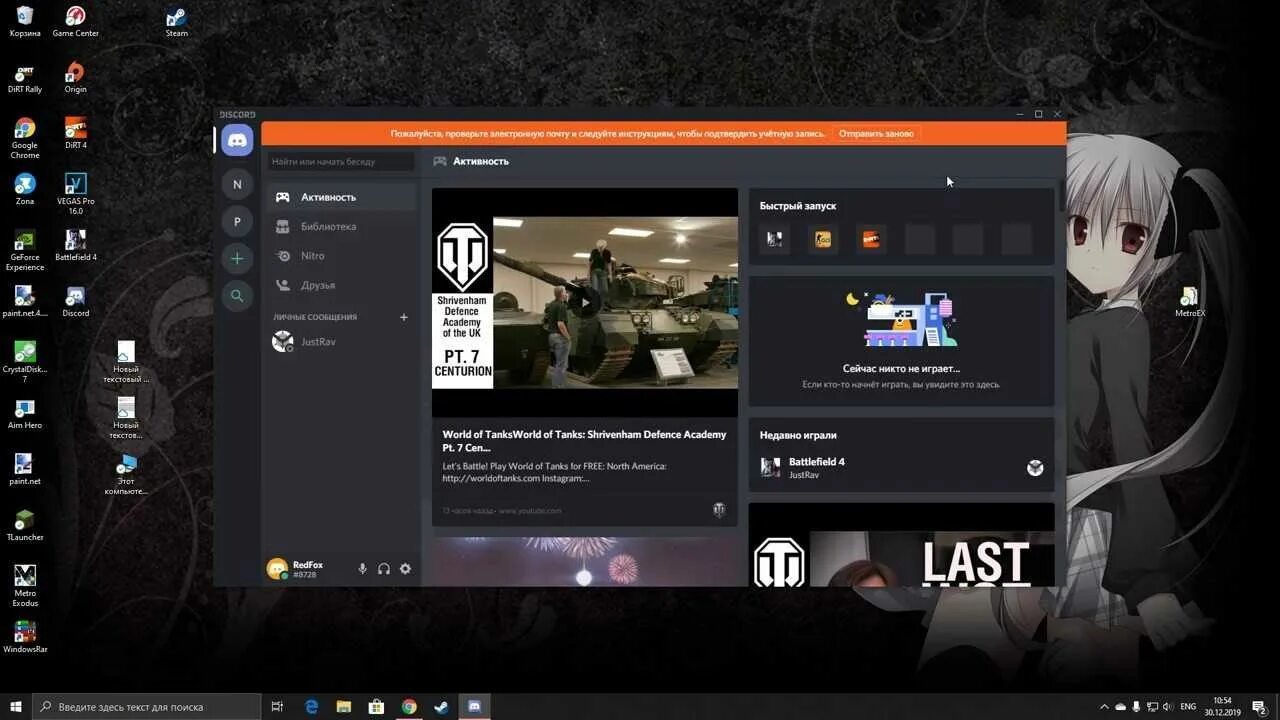Select Origin desktop icon
Image resolution: width=1280 pixels, height=720 pixels.
75,77
